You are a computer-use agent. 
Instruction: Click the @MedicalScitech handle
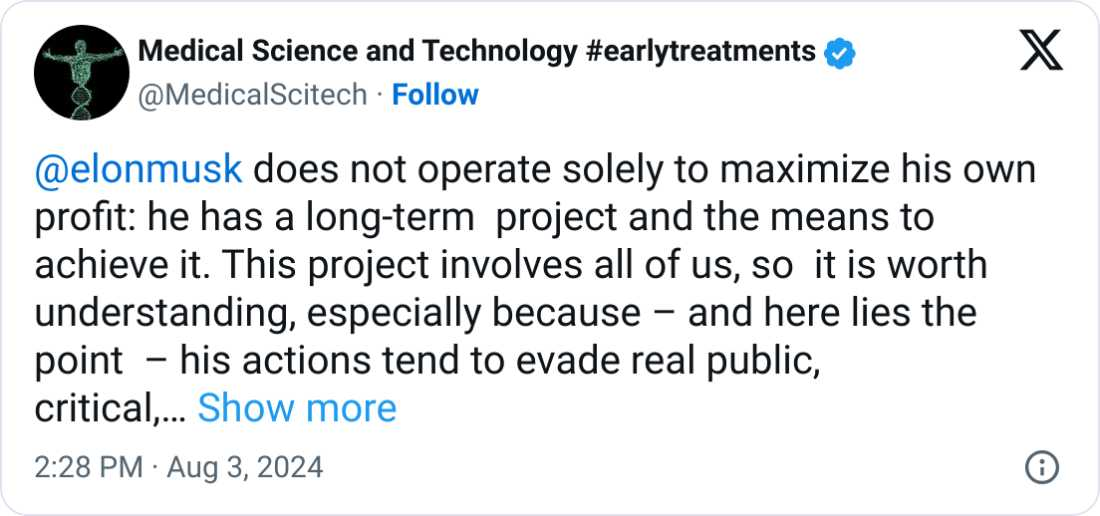251,95
